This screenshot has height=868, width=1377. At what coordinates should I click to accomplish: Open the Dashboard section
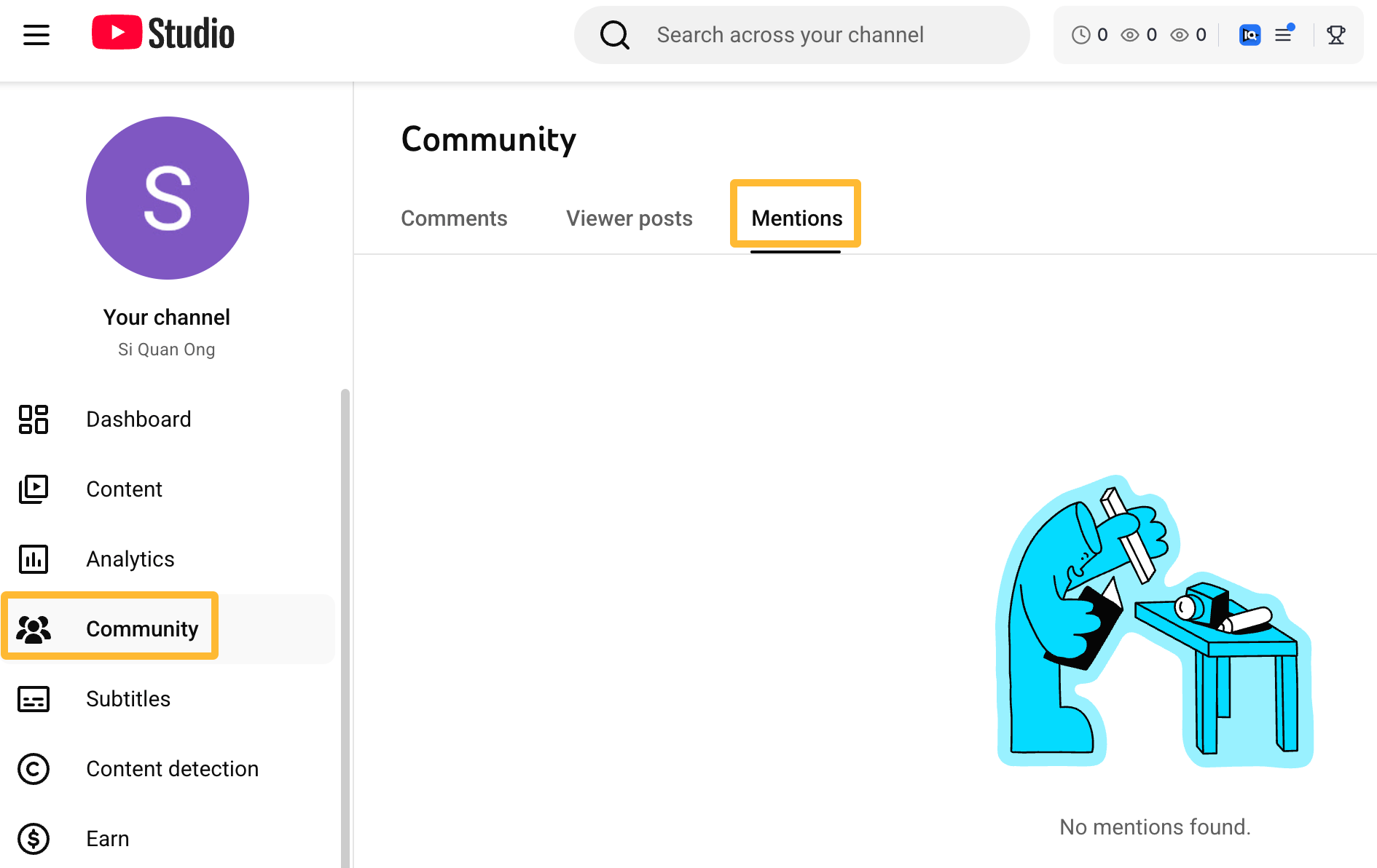138,419
